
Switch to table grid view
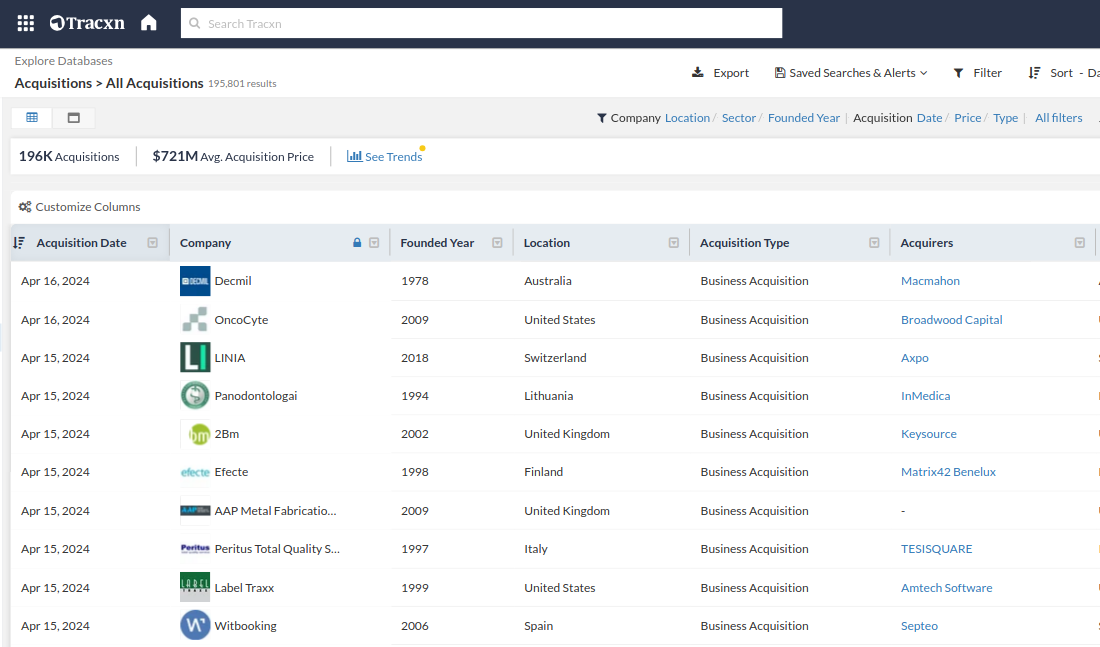[32, 118]
